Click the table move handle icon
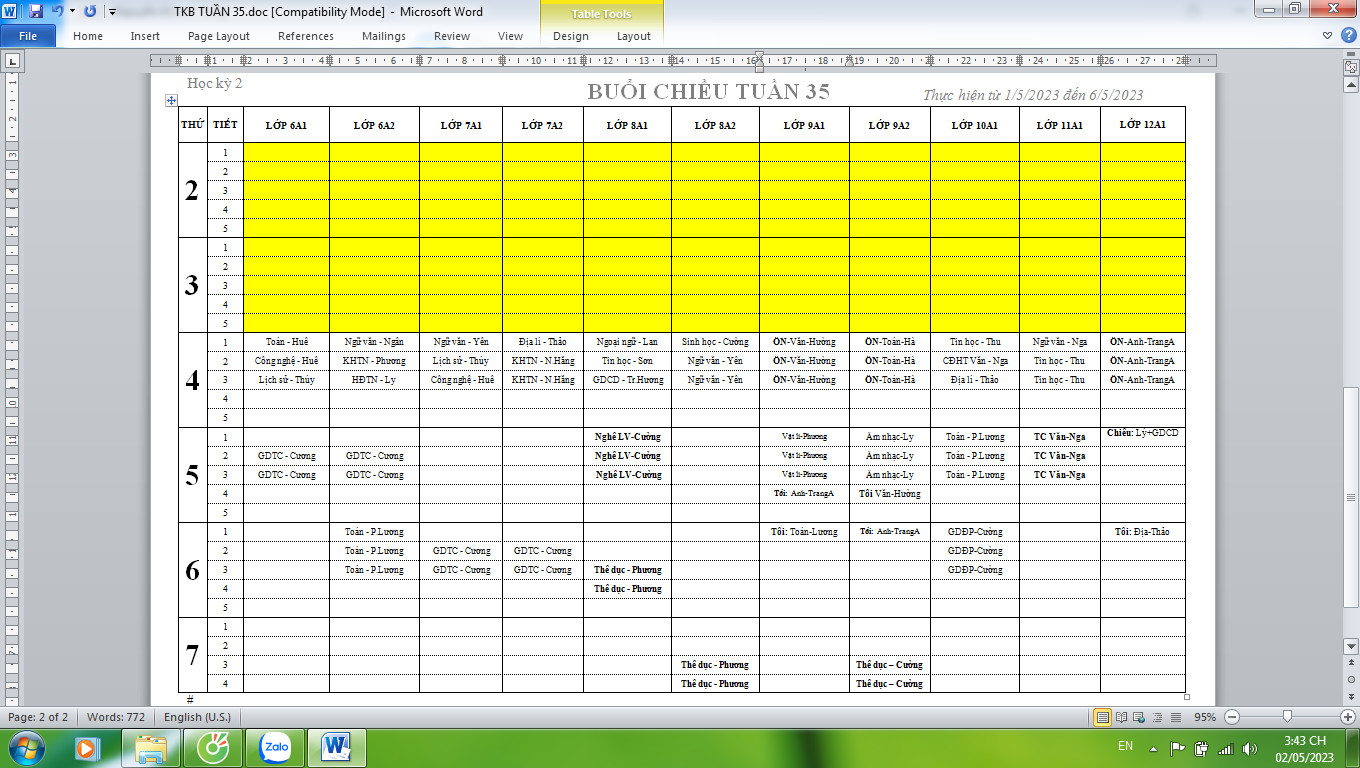The image size is (1360, 768). pyautogui.click(x=171, y=100)
